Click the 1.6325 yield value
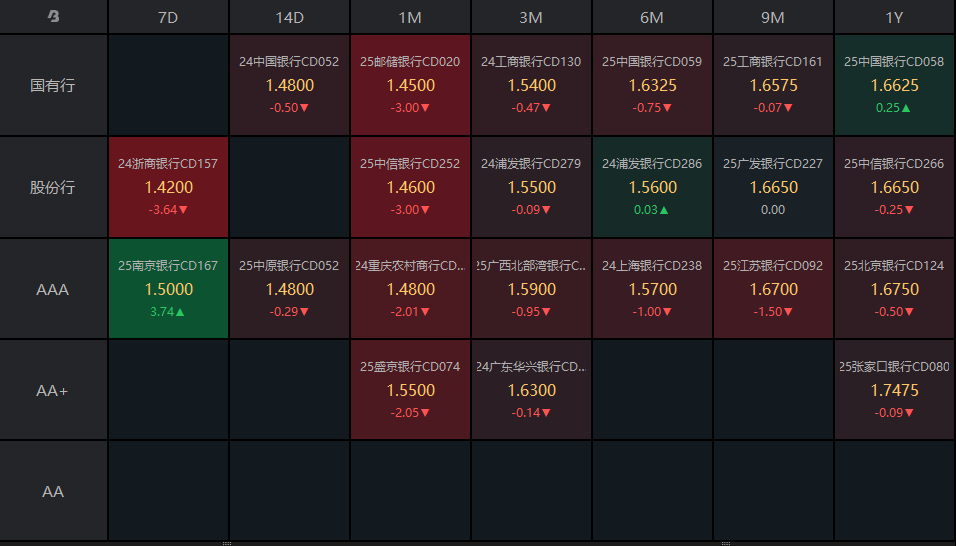The width and height of the screenshot is (956, 546). tap(652, 85)
